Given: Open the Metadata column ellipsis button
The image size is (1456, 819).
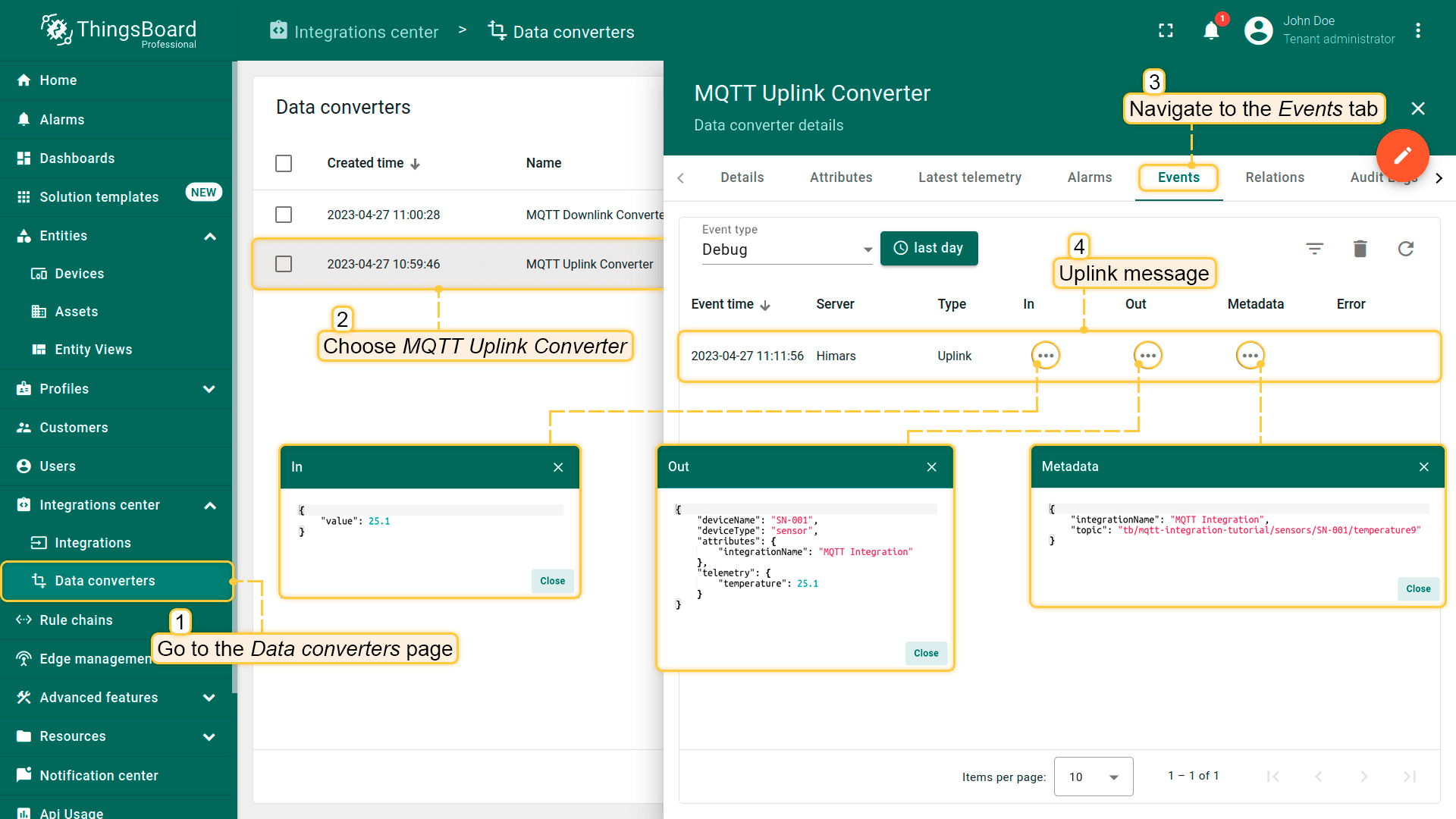Looking at the screenshot, I should tap(1250, 356).
